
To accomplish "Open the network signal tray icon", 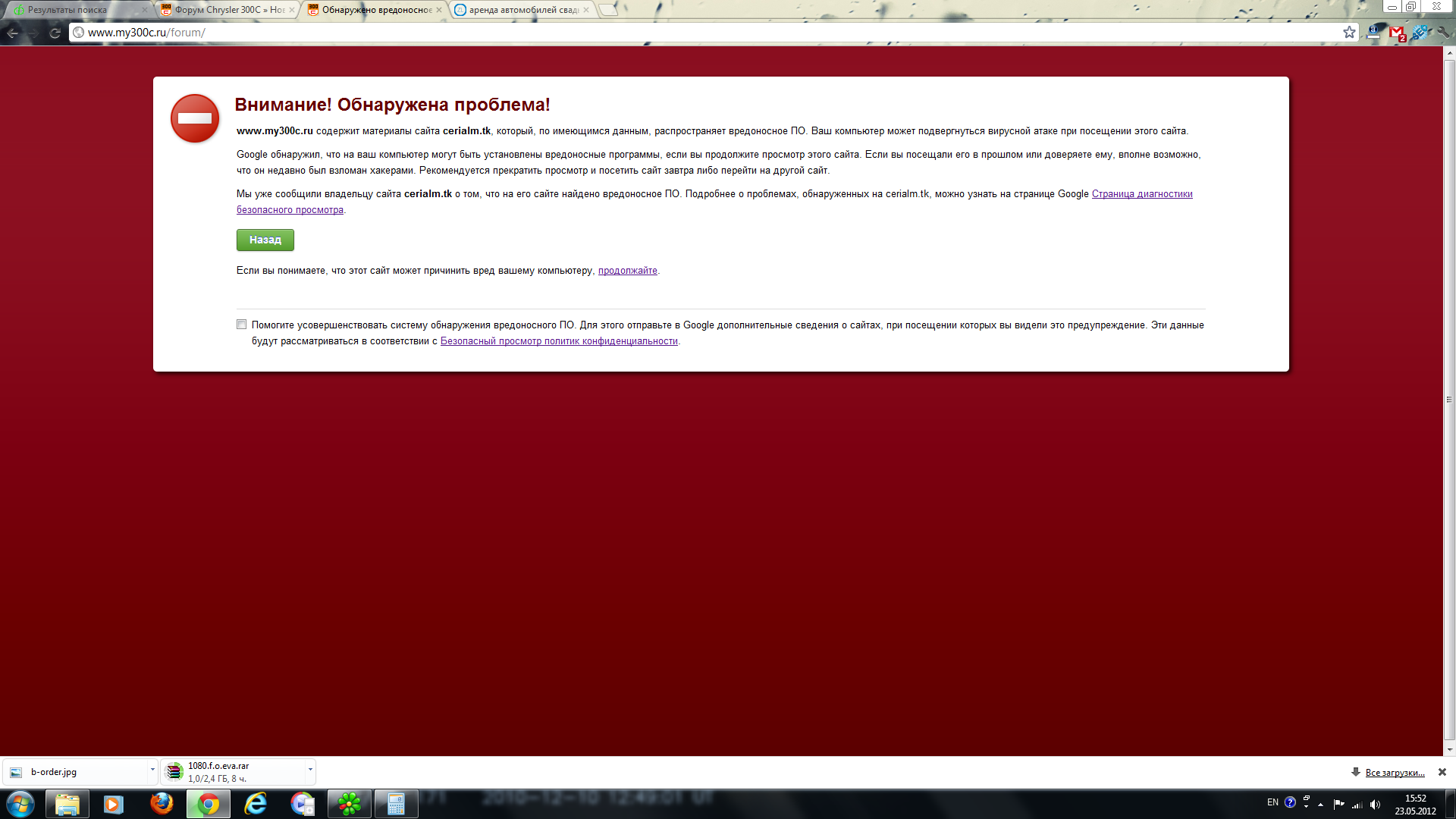I will pyautogui.click(x=1357, y=805).
